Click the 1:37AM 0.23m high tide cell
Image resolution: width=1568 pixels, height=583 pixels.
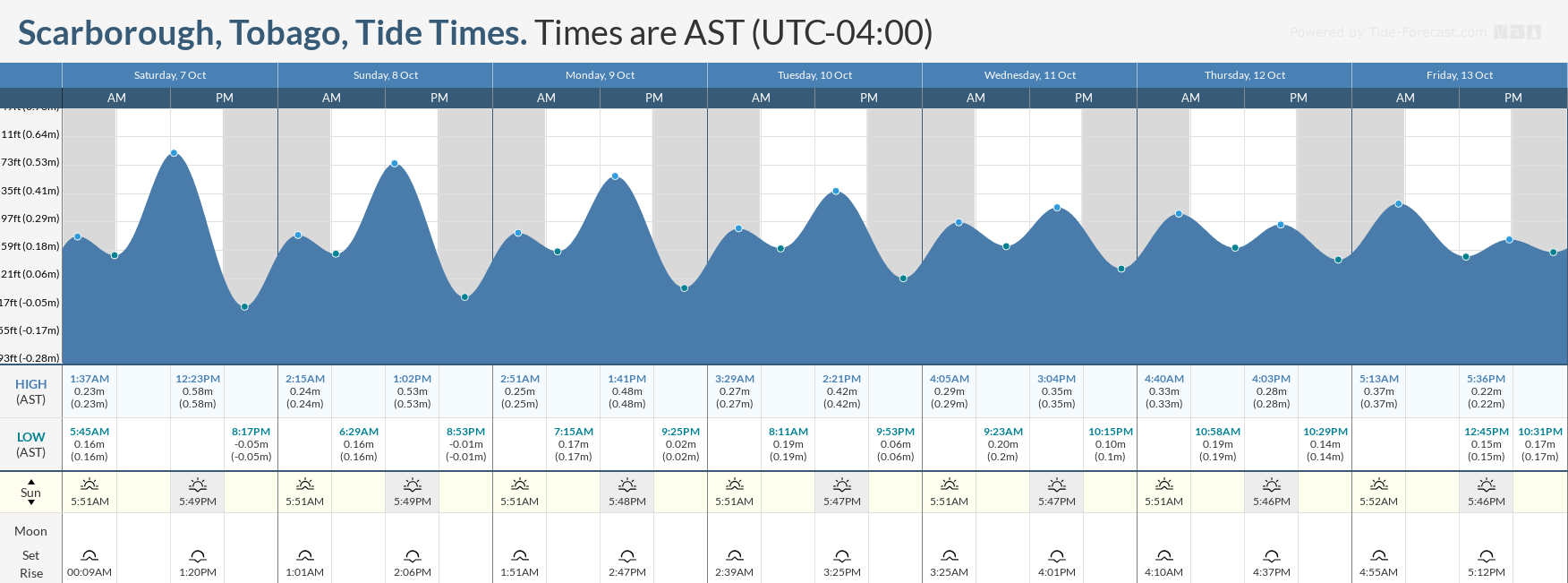pyautogui.click(x=89, y=391)
